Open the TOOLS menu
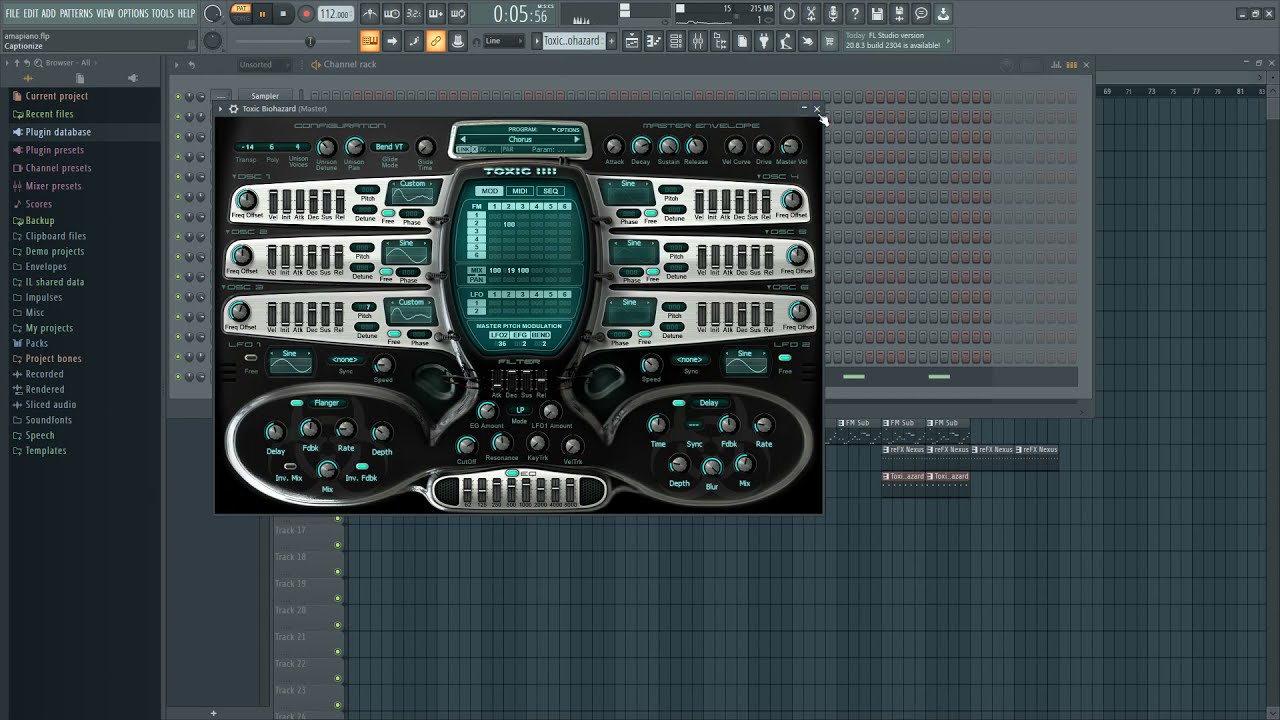This screenshot has height=720, width=1280. (162, 13)
